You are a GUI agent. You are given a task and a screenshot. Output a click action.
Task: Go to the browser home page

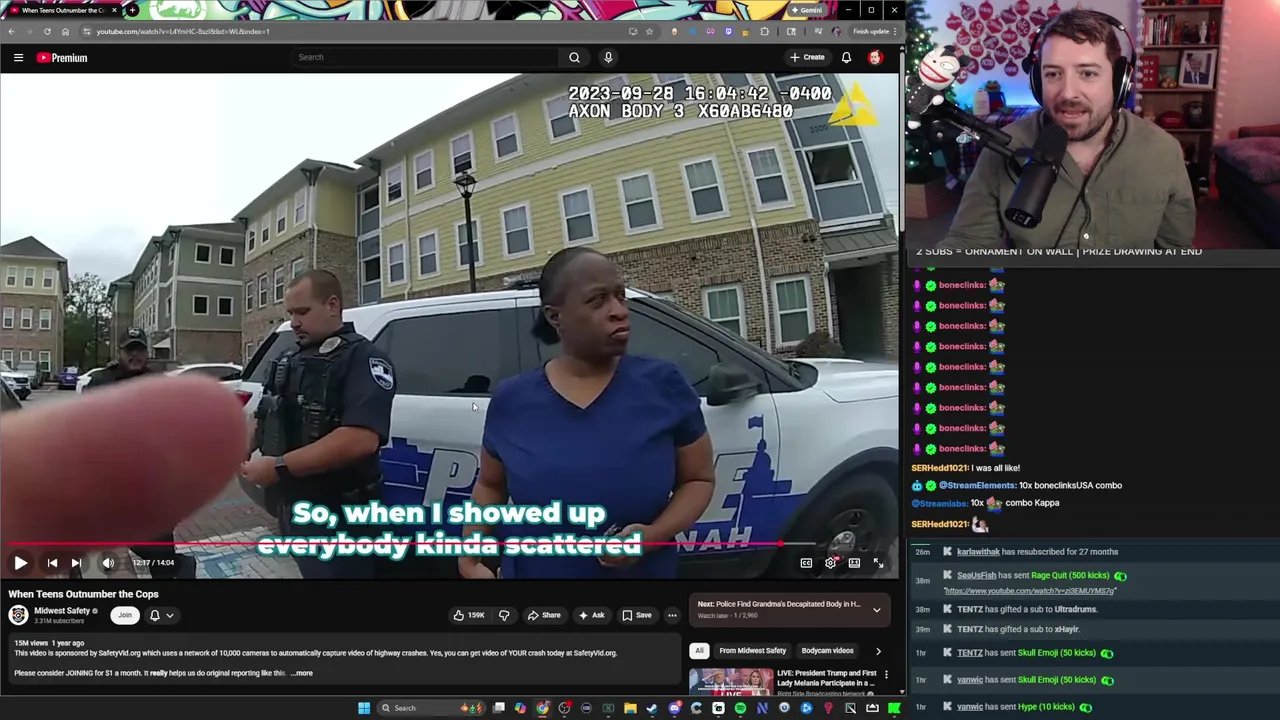tap(65, 31)
